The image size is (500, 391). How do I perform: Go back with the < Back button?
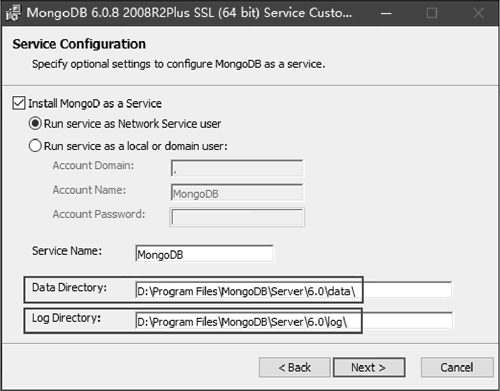295,368
